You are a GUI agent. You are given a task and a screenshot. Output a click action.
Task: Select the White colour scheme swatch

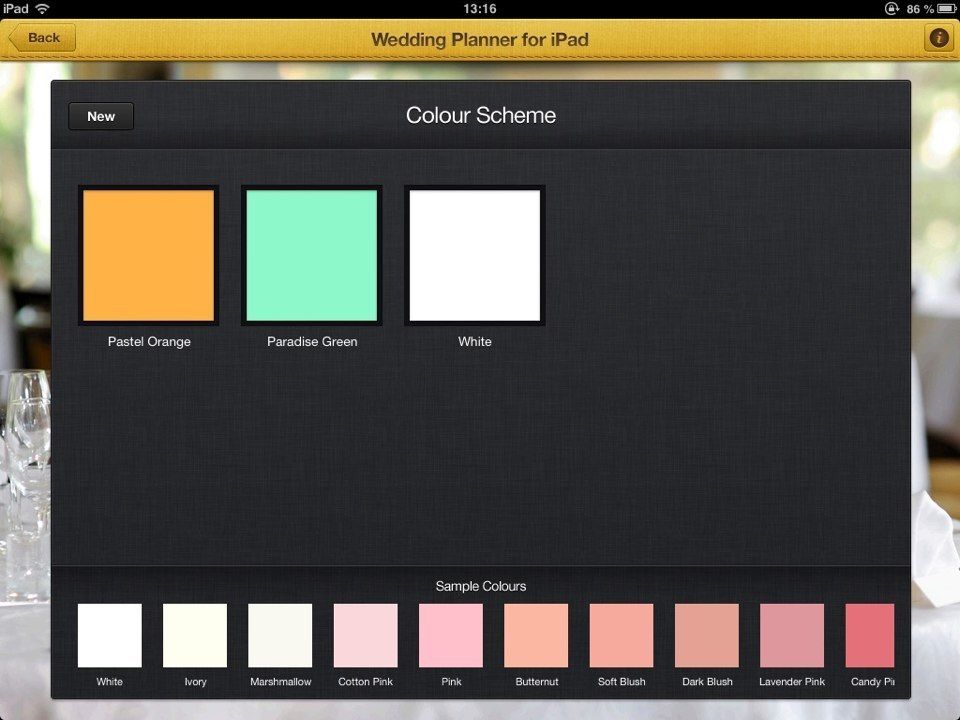[475, 256]
